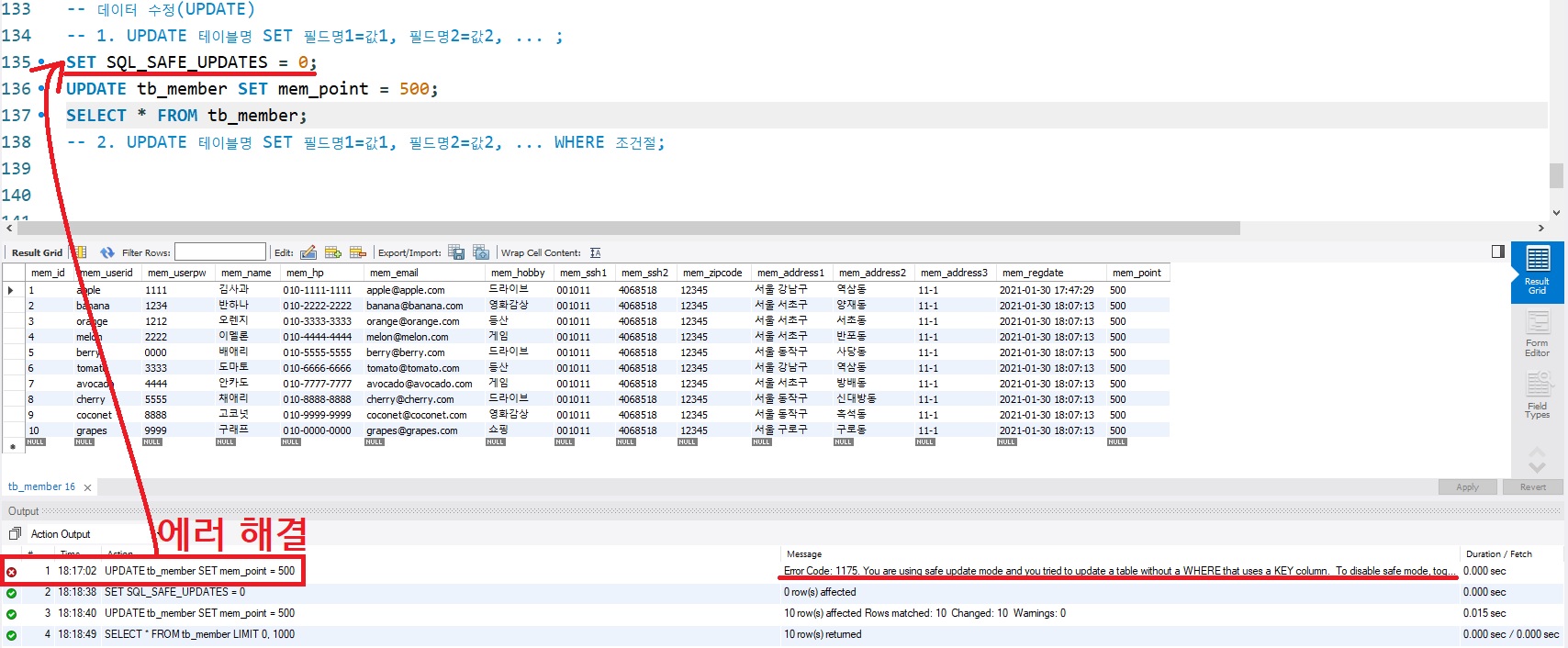Select the first row's arrow marker
The width and height of the screenshot is (1568, 648).
pos(12,290)
